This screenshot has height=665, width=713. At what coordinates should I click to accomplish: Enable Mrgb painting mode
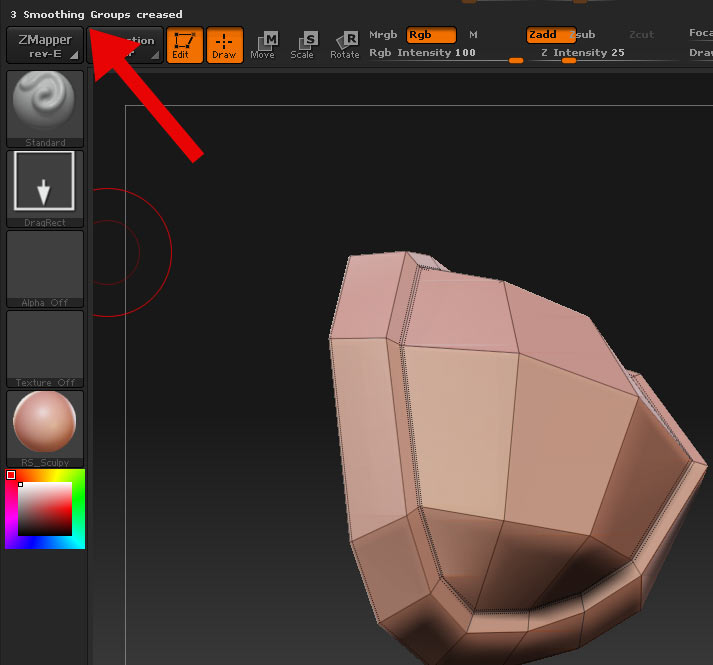383,35
